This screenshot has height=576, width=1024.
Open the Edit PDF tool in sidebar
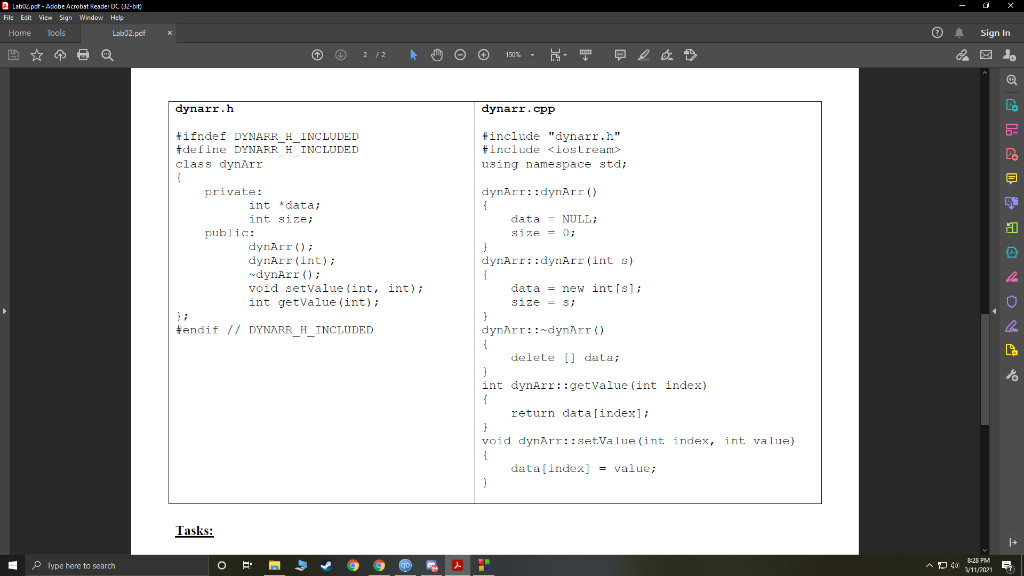[1012, 129]
